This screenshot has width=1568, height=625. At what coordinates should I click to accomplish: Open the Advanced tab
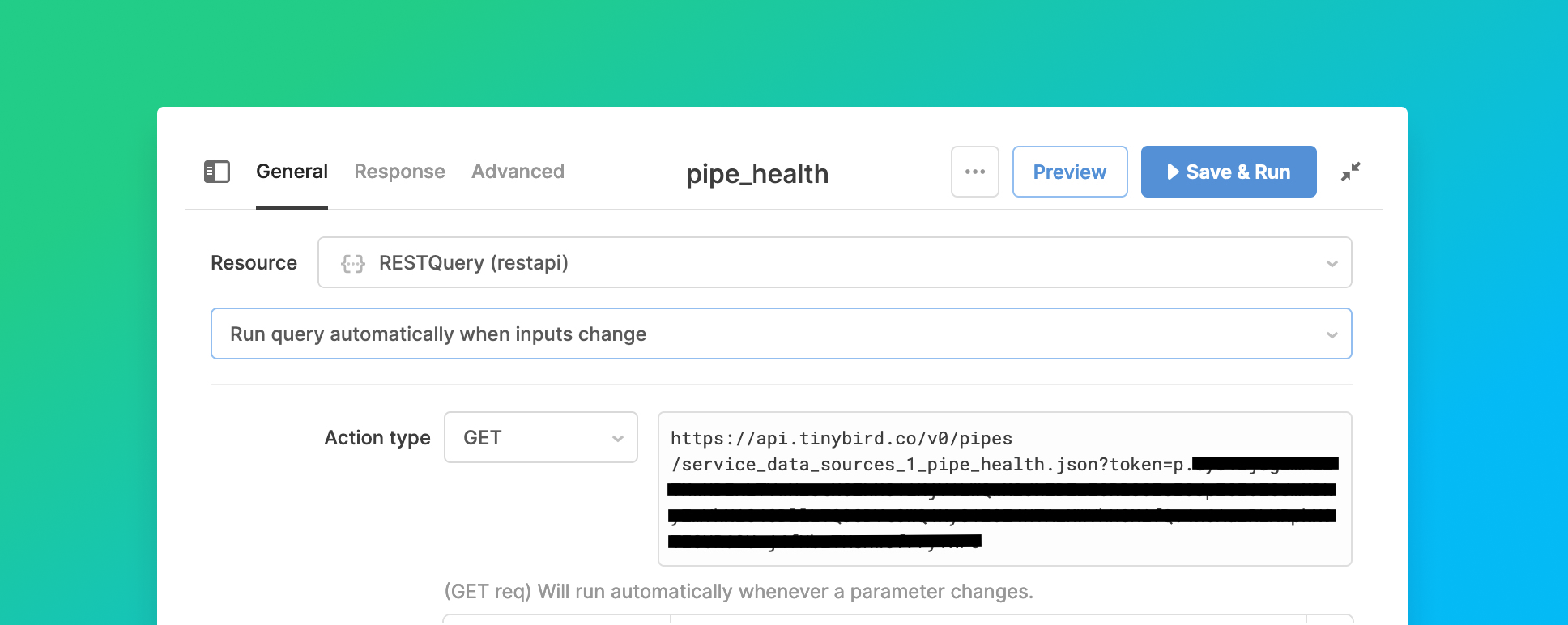(x=518, y=172)
